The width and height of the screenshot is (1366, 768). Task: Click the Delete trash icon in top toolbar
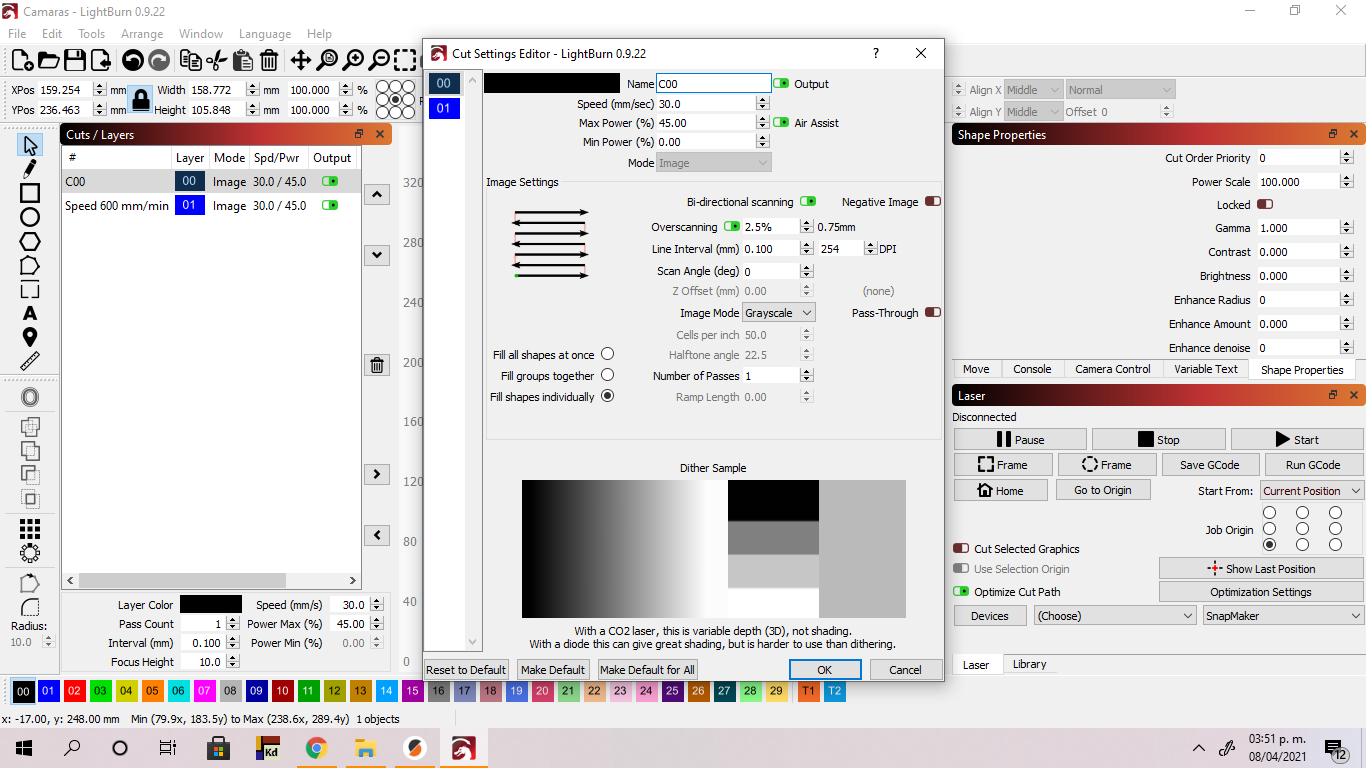click(x=268, y=60)
